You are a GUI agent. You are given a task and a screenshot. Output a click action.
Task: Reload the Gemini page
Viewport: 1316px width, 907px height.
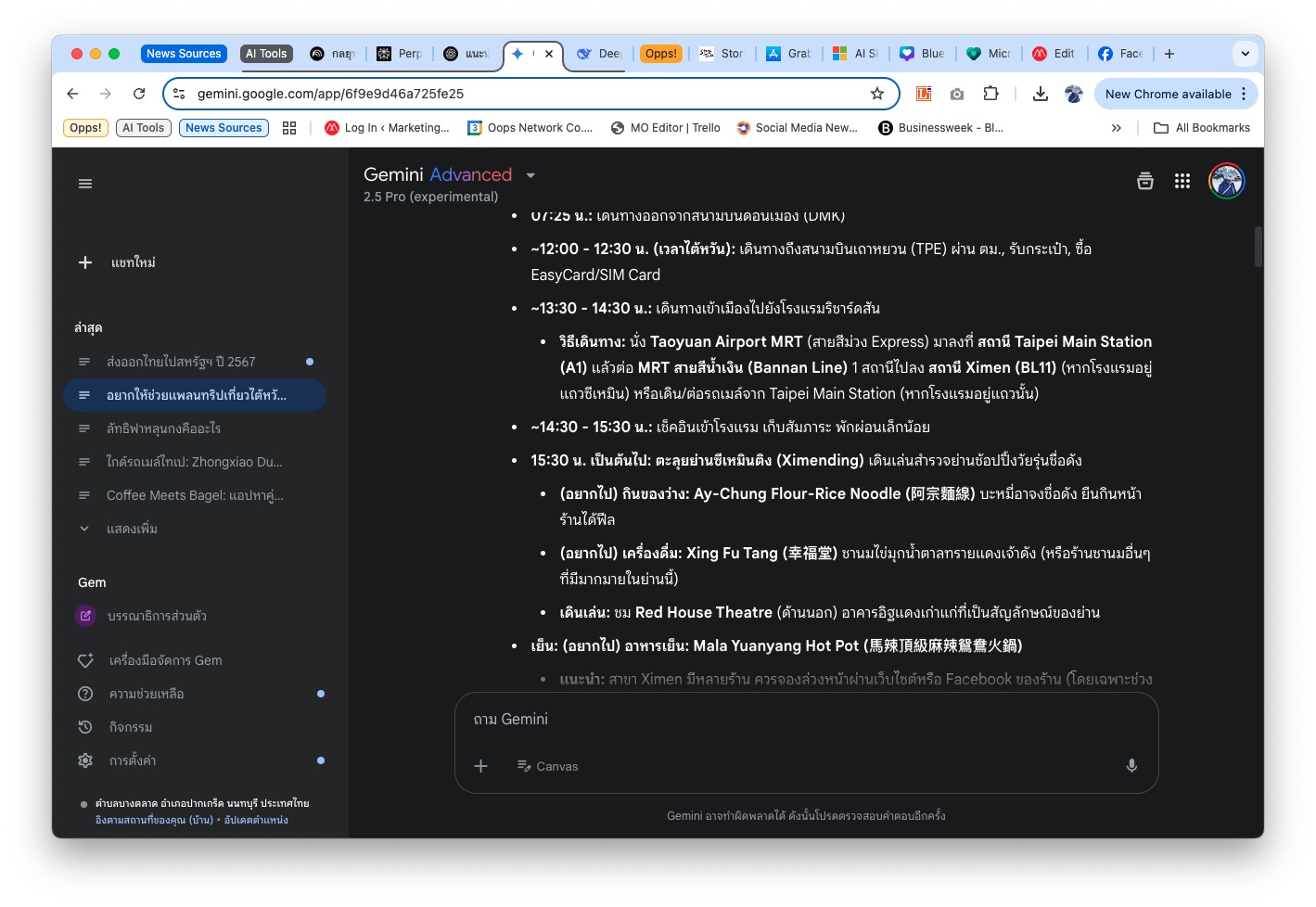[x=139, y=94]
